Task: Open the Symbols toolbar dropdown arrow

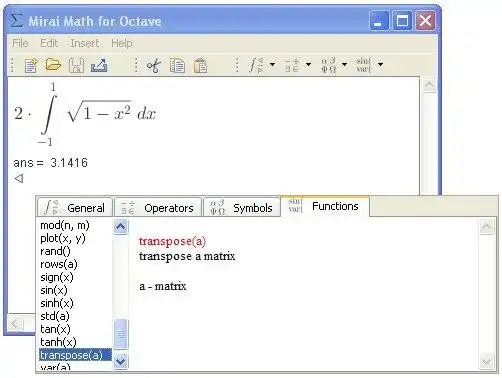Action: coord(344,64)
